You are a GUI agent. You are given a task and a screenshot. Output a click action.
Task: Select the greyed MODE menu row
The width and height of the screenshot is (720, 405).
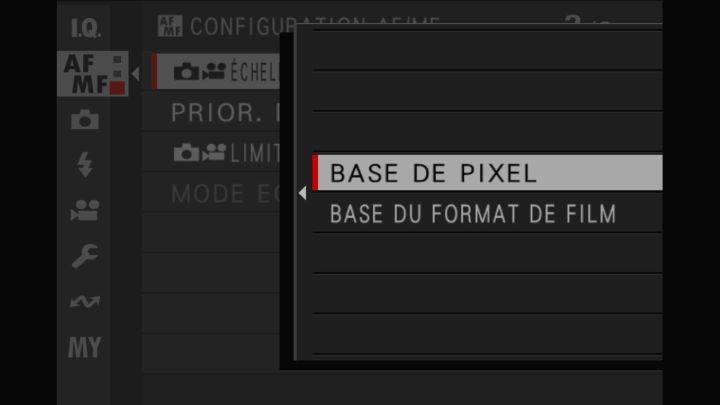coord(211,193)
